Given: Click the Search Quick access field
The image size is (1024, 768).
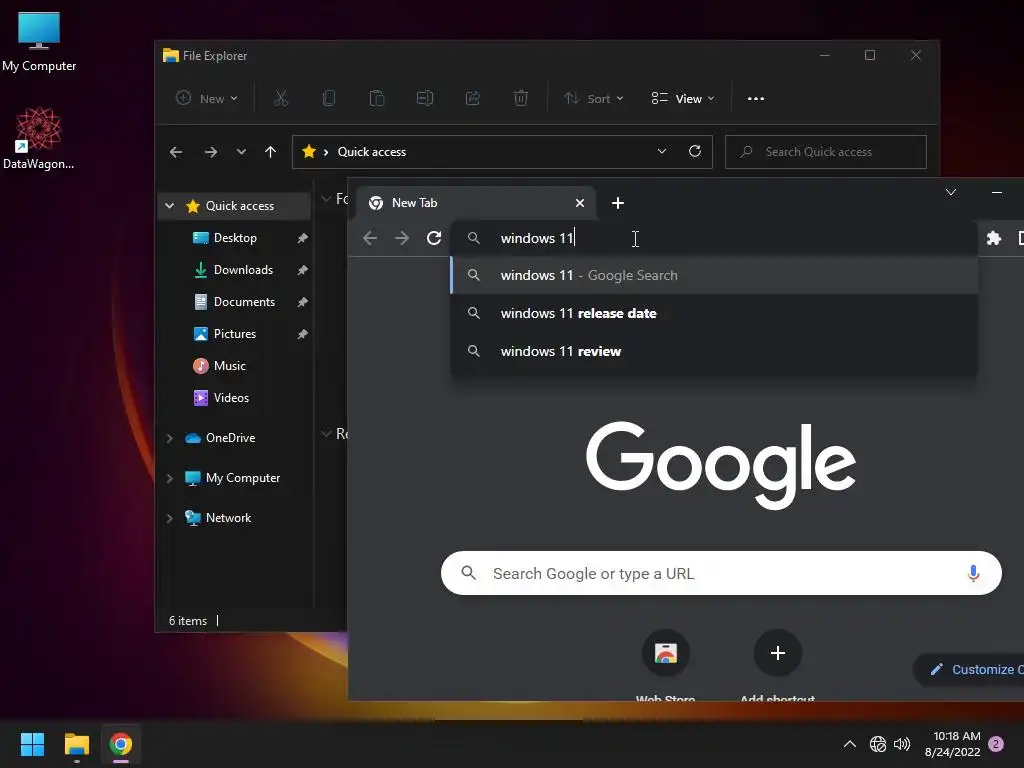Looking at the screenshot, I should pos(825,152).
